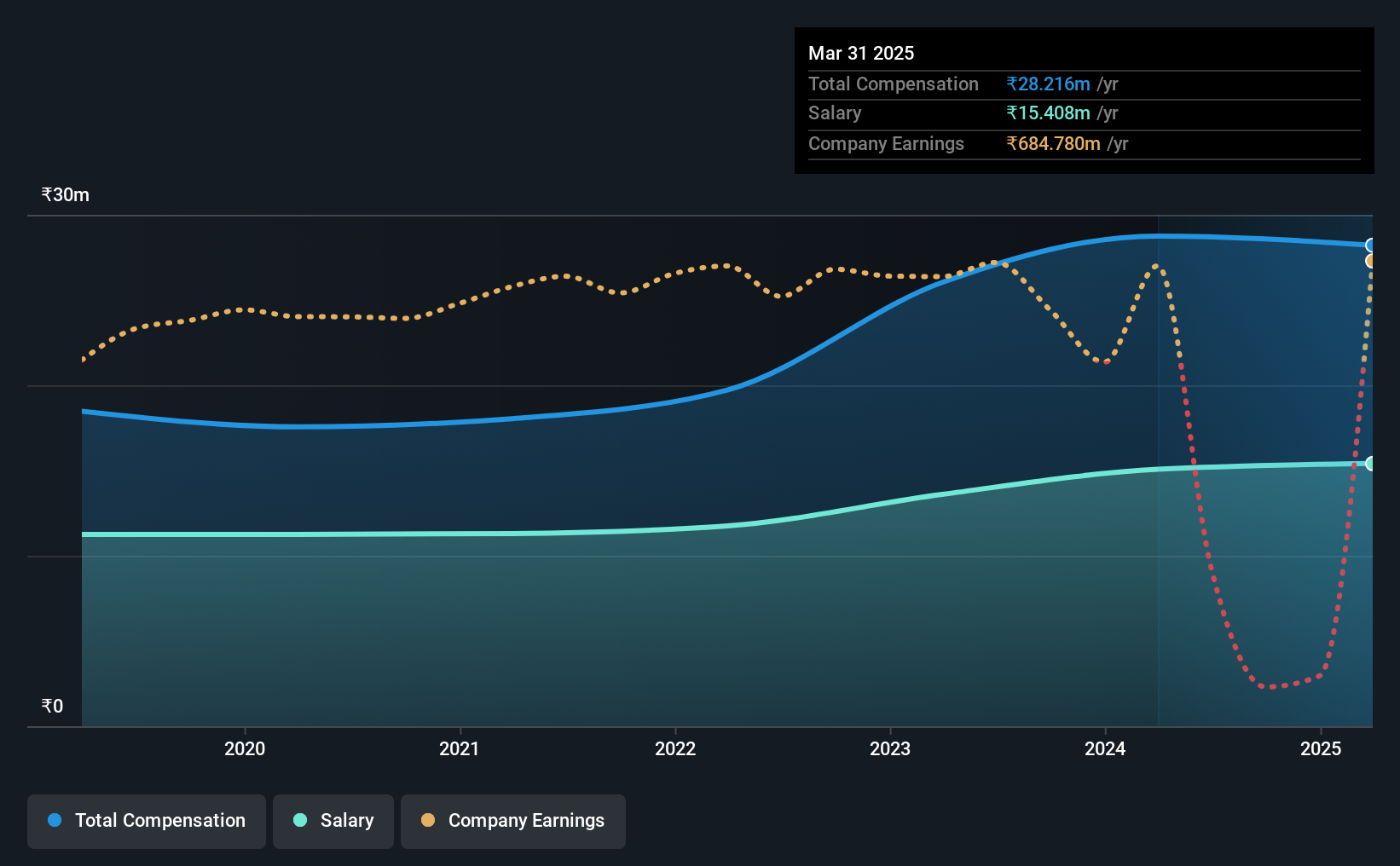Click the ₹30m y-axis label
Screen dimensions: 1400x866
point(66,194)
